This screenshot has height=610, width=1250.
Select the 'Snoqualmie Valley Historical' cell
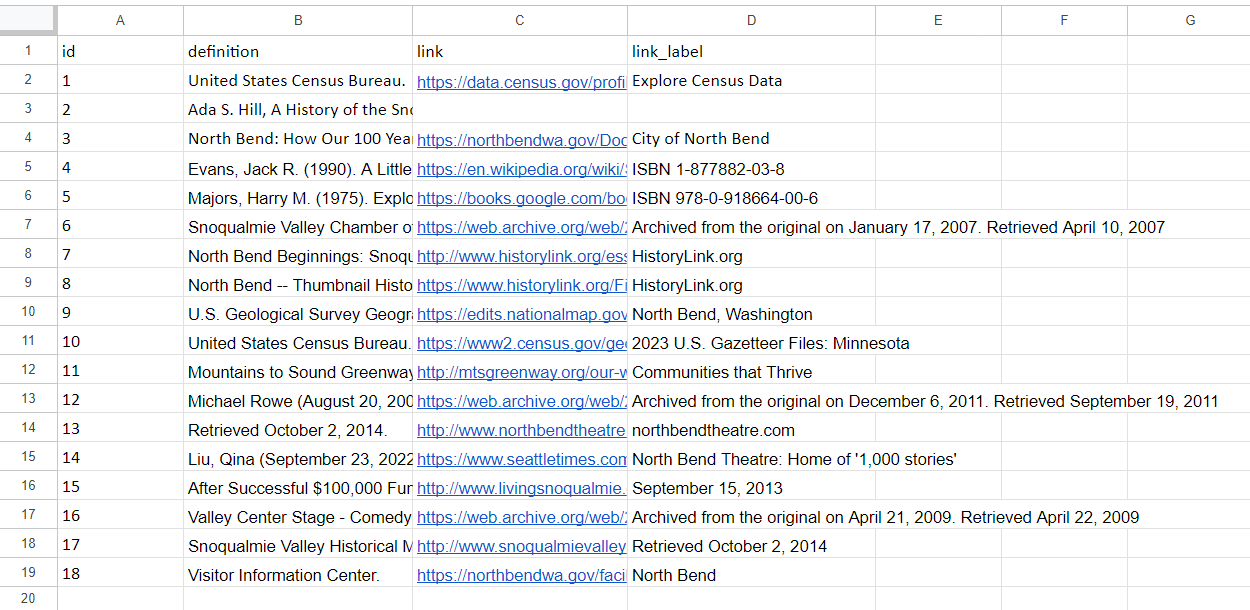298,545
